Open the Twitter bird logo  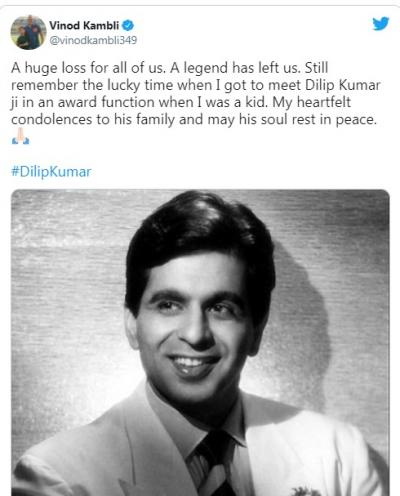coord(381,24)
